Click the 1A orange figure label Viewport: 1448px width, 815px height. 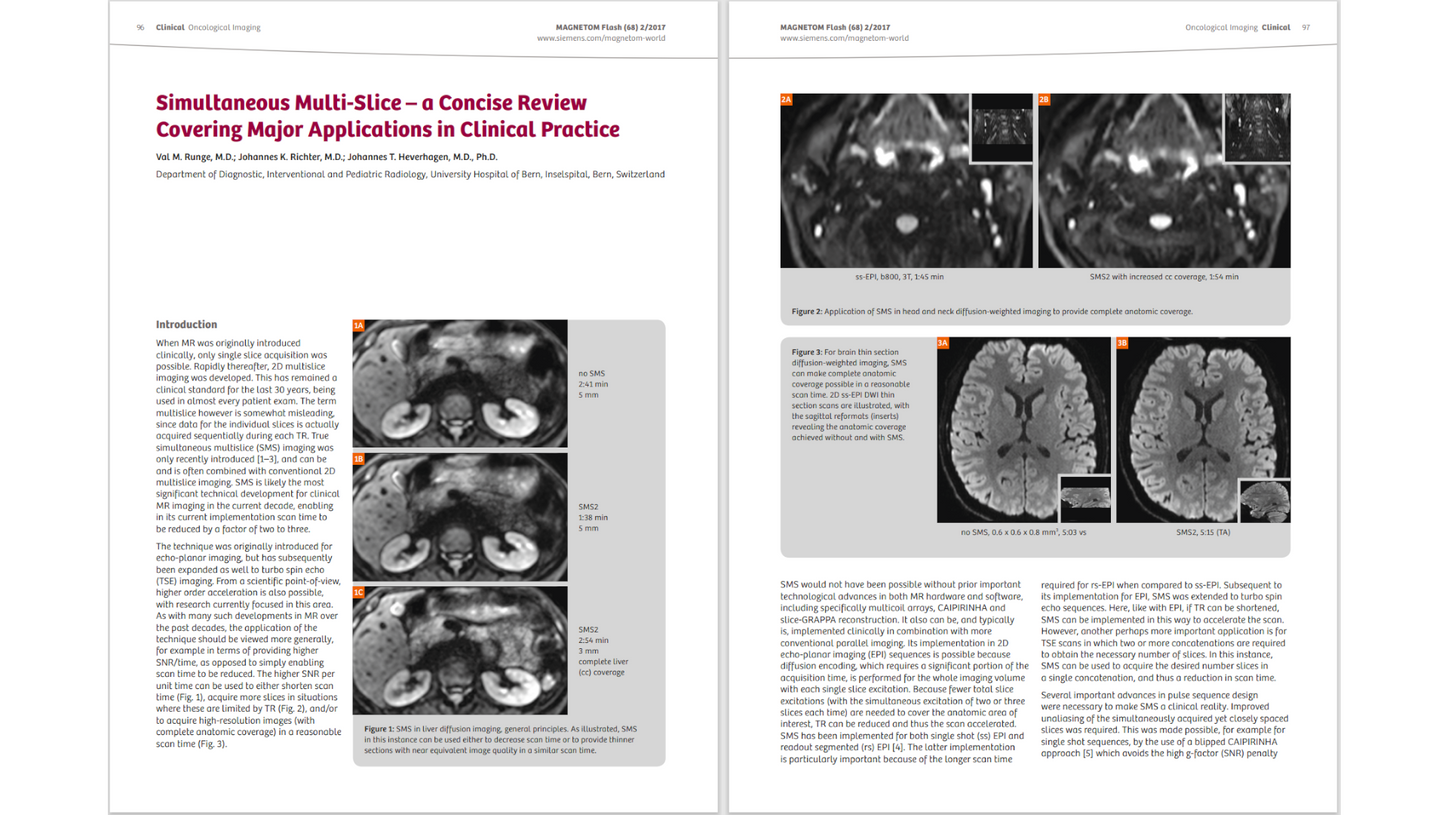point(359,326)
